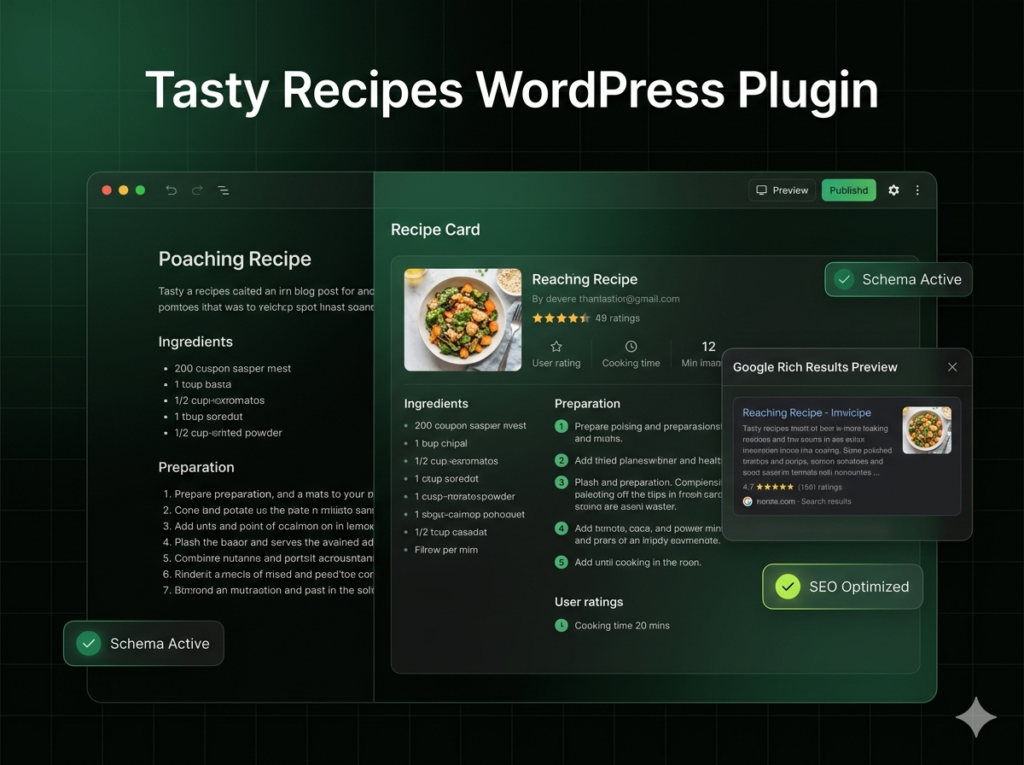Click the User ratings heading
This screenshot has width=1024, height=765.
[588, 602]
